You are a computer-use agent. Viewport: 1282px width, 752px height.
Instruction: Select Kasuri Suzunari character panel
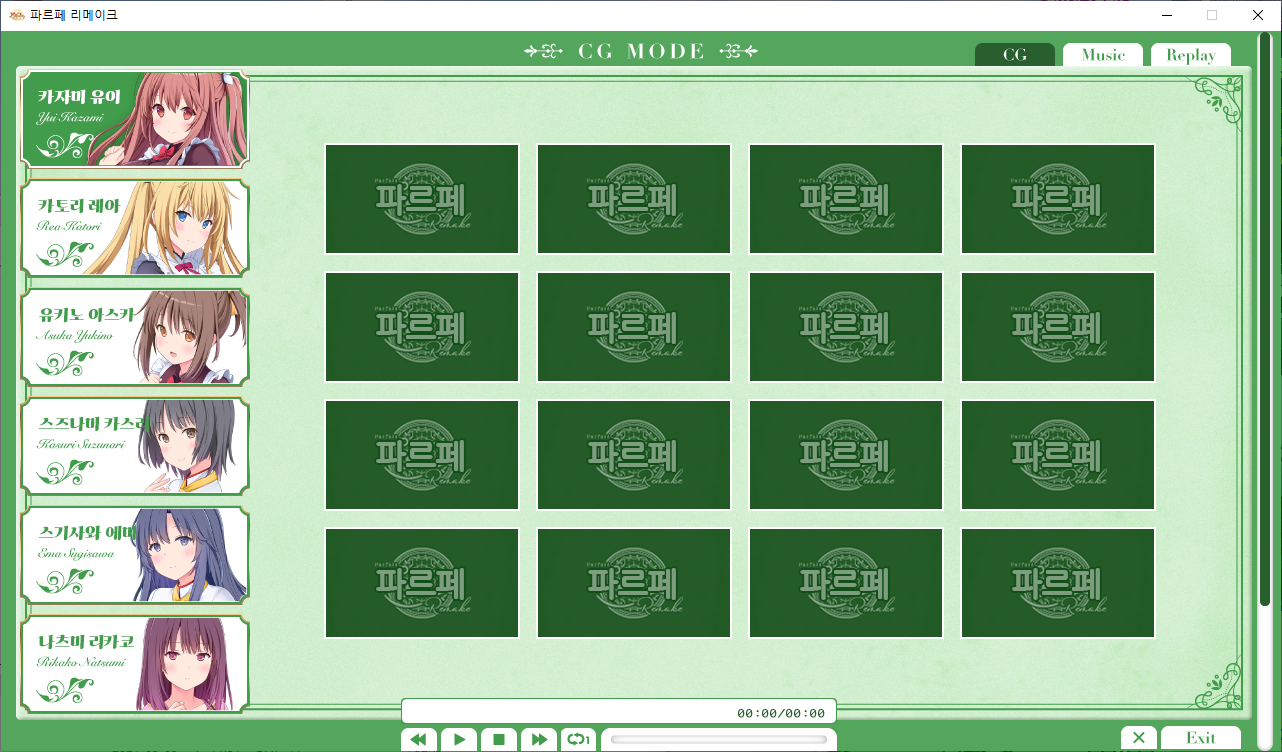pyautogui.click(x=135, y=446)
